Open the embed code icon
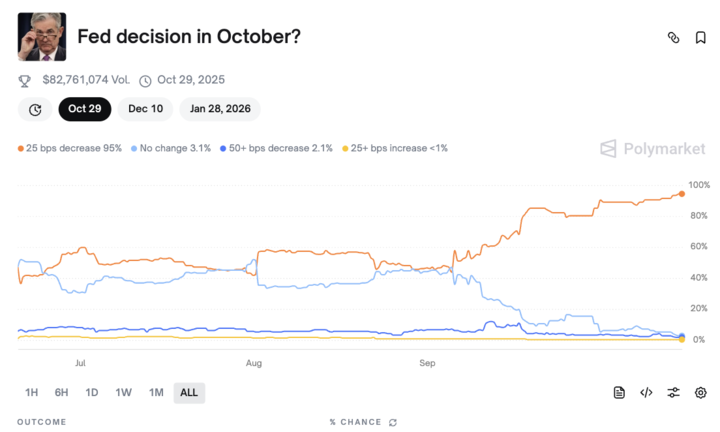 coord(646,393)
